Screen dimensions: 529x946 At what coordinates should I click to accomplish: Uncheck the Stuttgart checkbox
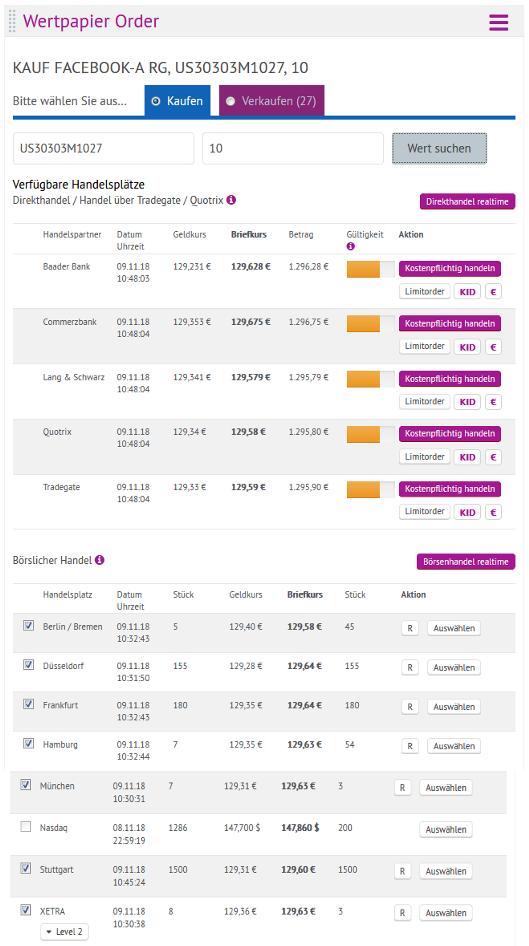pyautogui.click(x=25, y=868)
